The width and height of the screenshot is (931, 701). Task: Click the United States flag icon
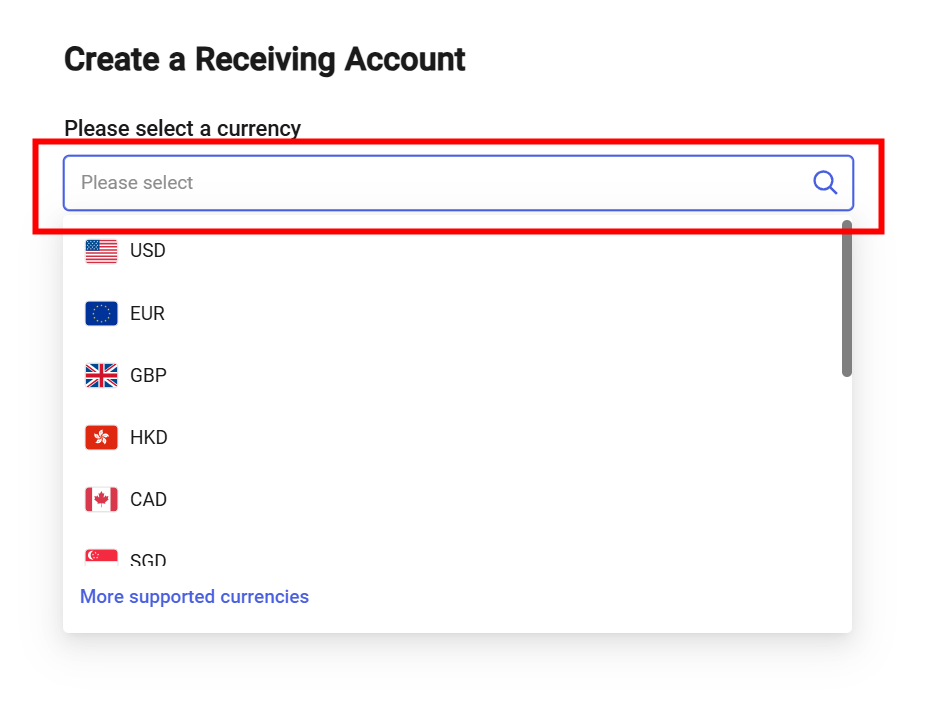coord(101,251)
